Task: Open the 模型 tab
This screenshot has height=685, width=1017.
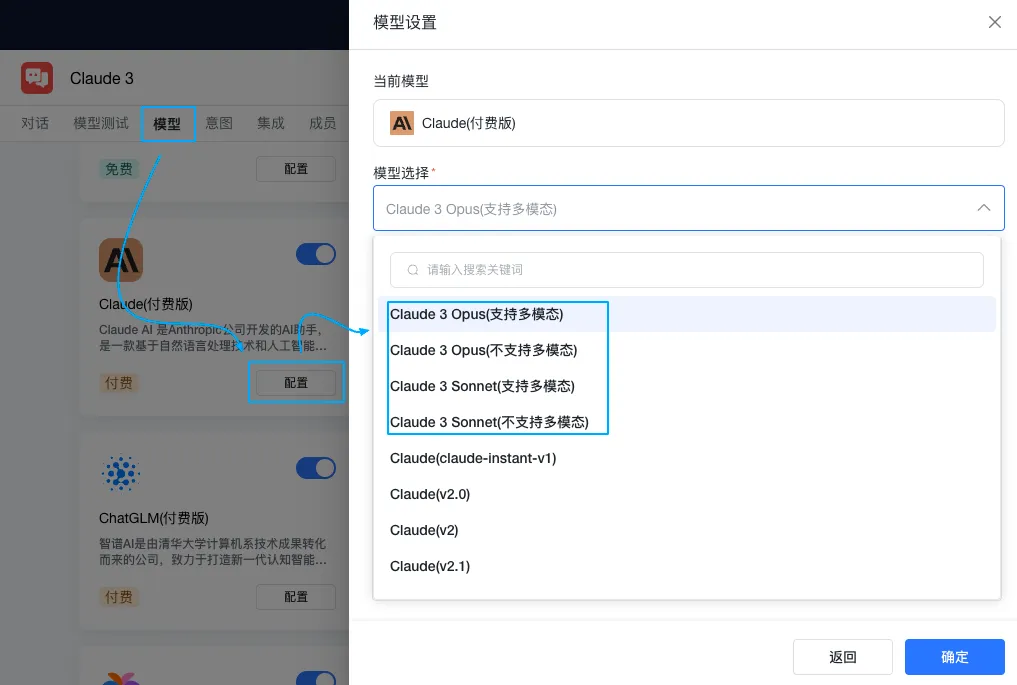Action: (167, 124)
